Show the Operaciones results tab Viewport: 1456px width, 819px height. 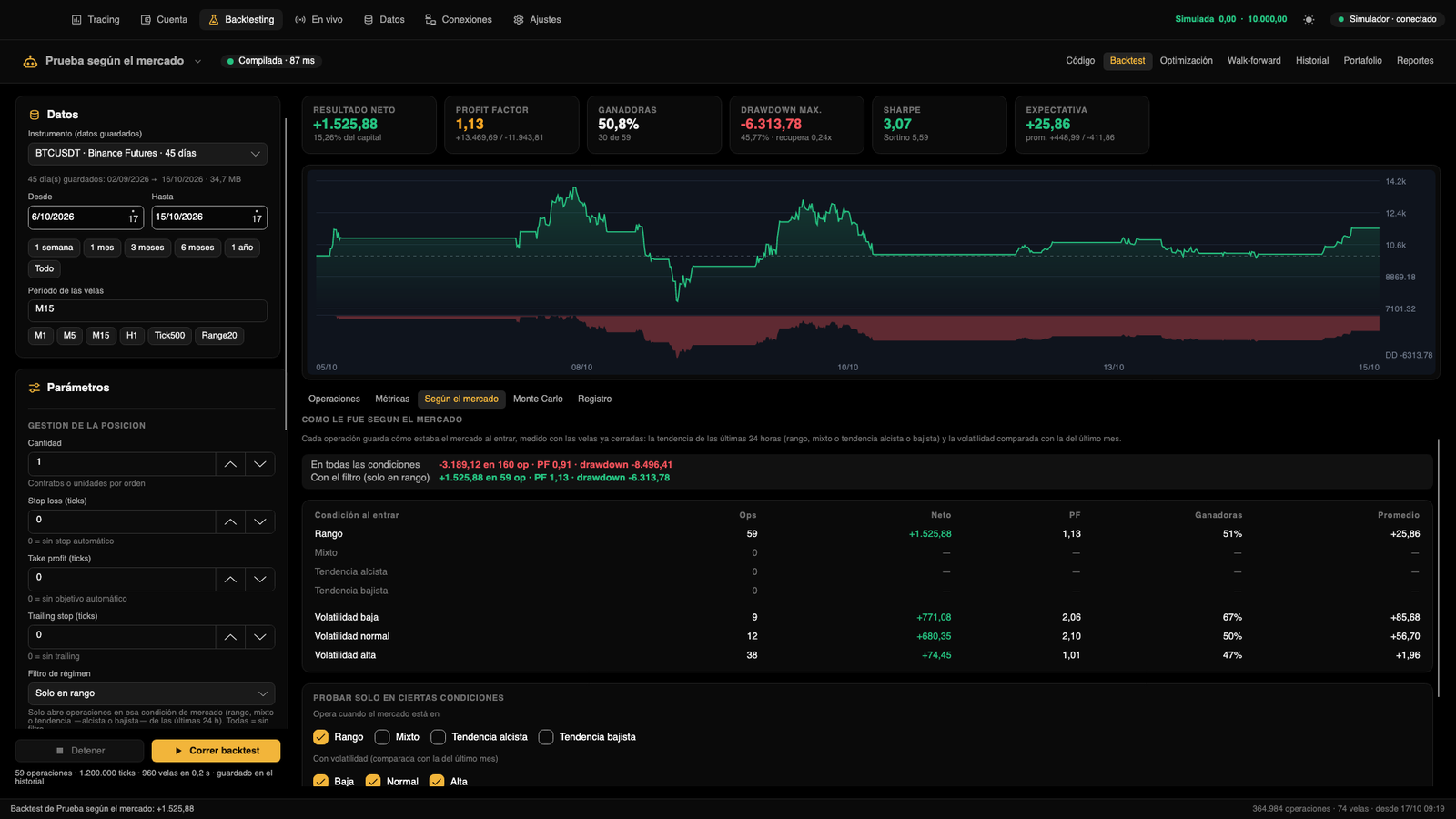[334, 399]
